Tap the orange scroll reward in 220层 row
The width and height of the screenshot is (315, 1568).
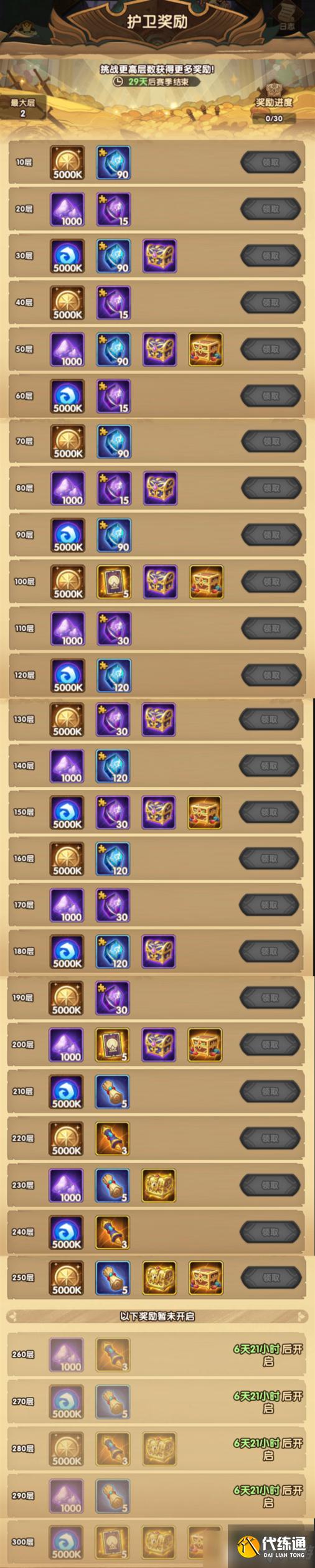pos(113,1139)
